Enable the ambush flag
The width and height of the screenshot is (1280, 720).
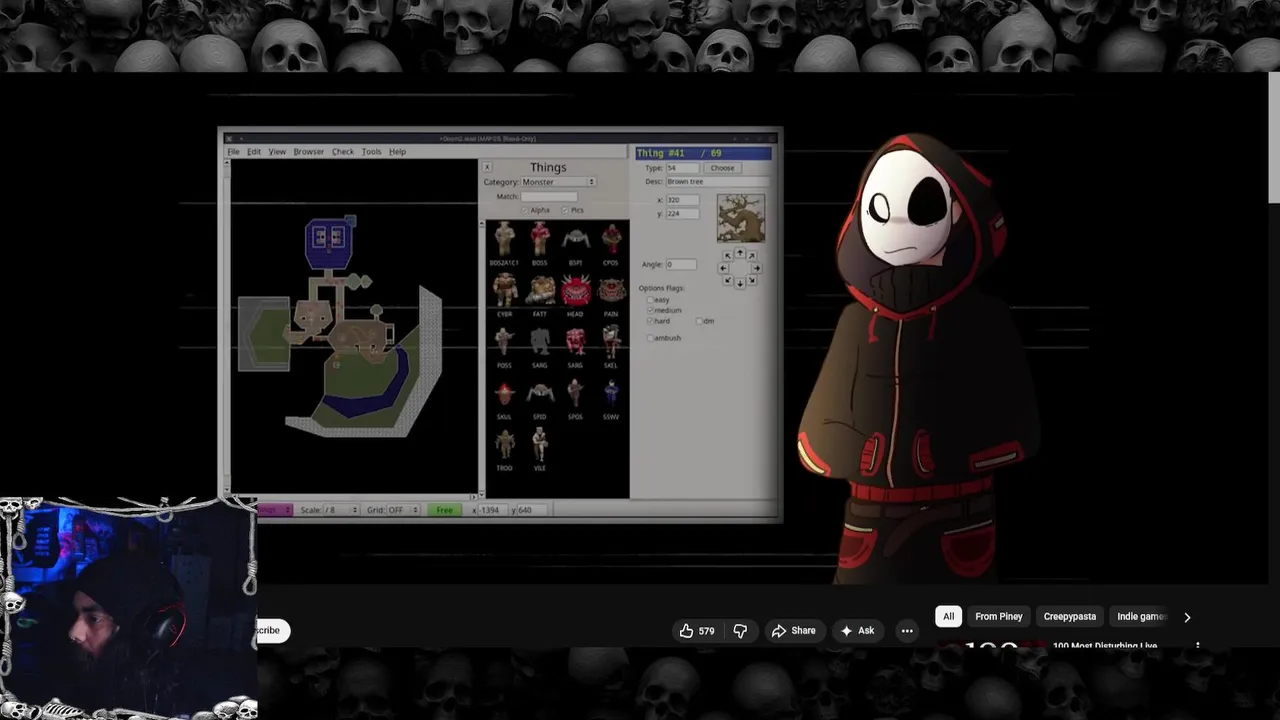tap(650, 338)
